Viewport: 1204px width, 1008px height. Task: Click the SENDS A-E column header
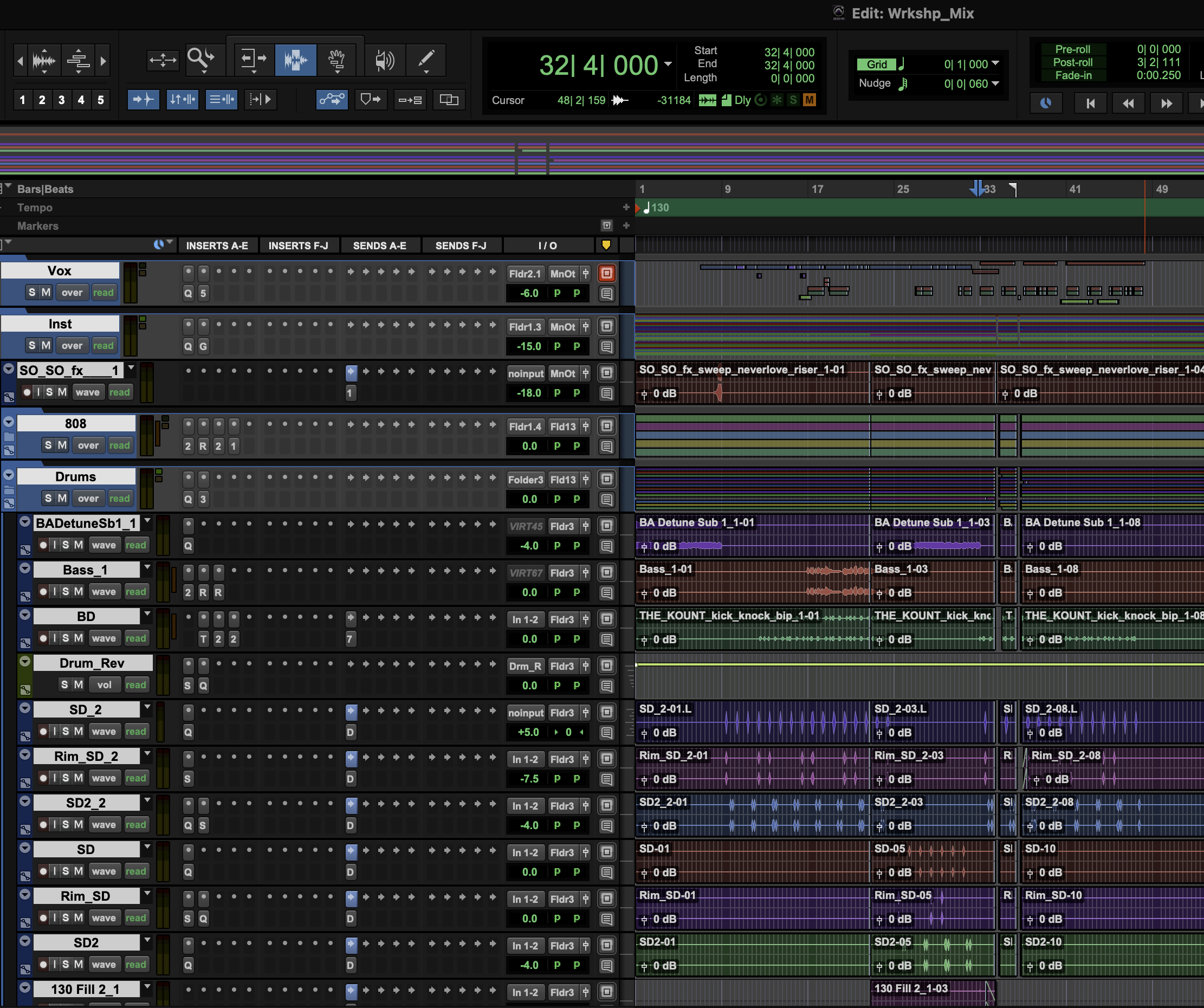[379, 245]
